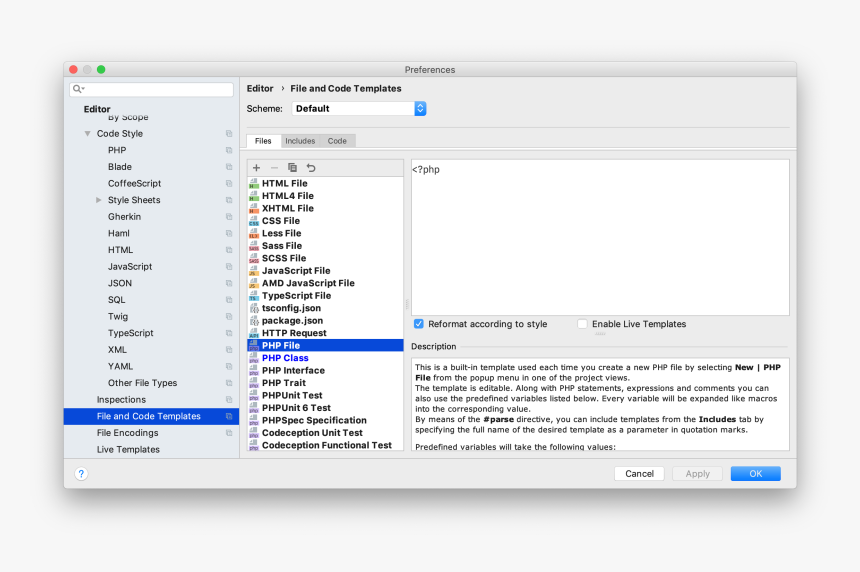The image size is (860, 572).
Task: Open YAML code style settings
Action: coord(120,366)
